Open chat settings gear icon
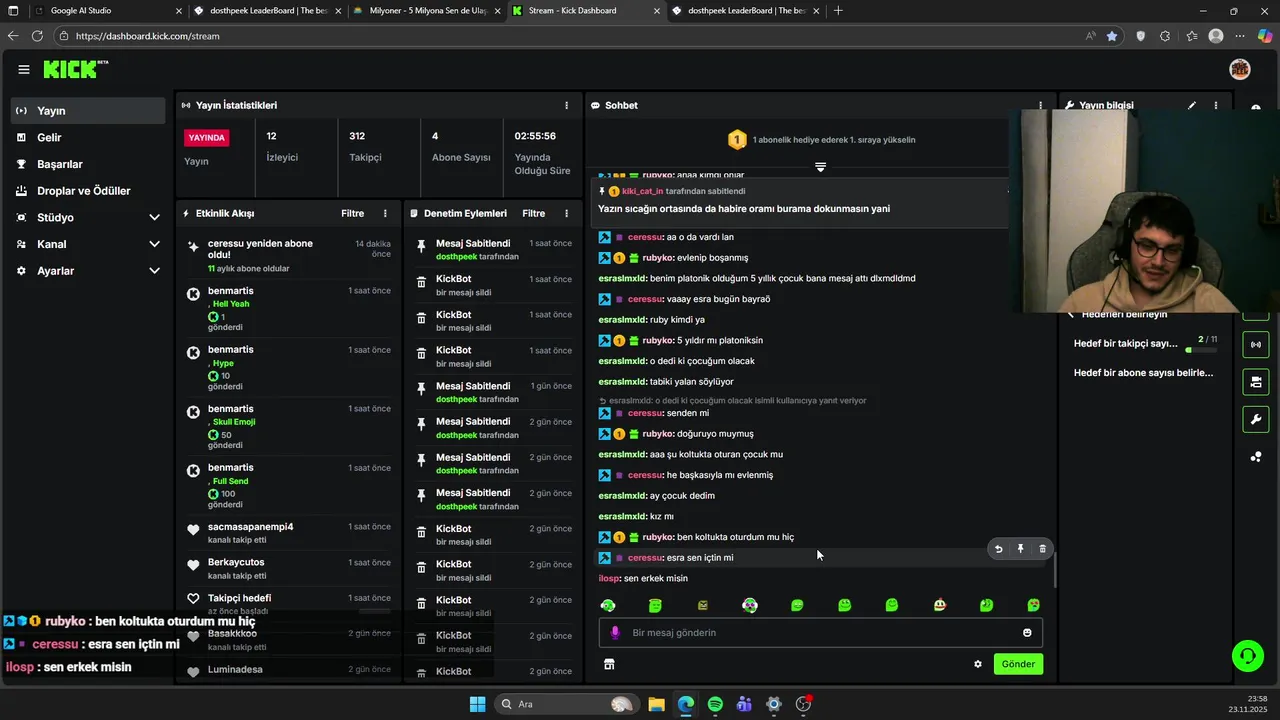Viewport: 1280px width, 720px height. [x=978, y=664]
